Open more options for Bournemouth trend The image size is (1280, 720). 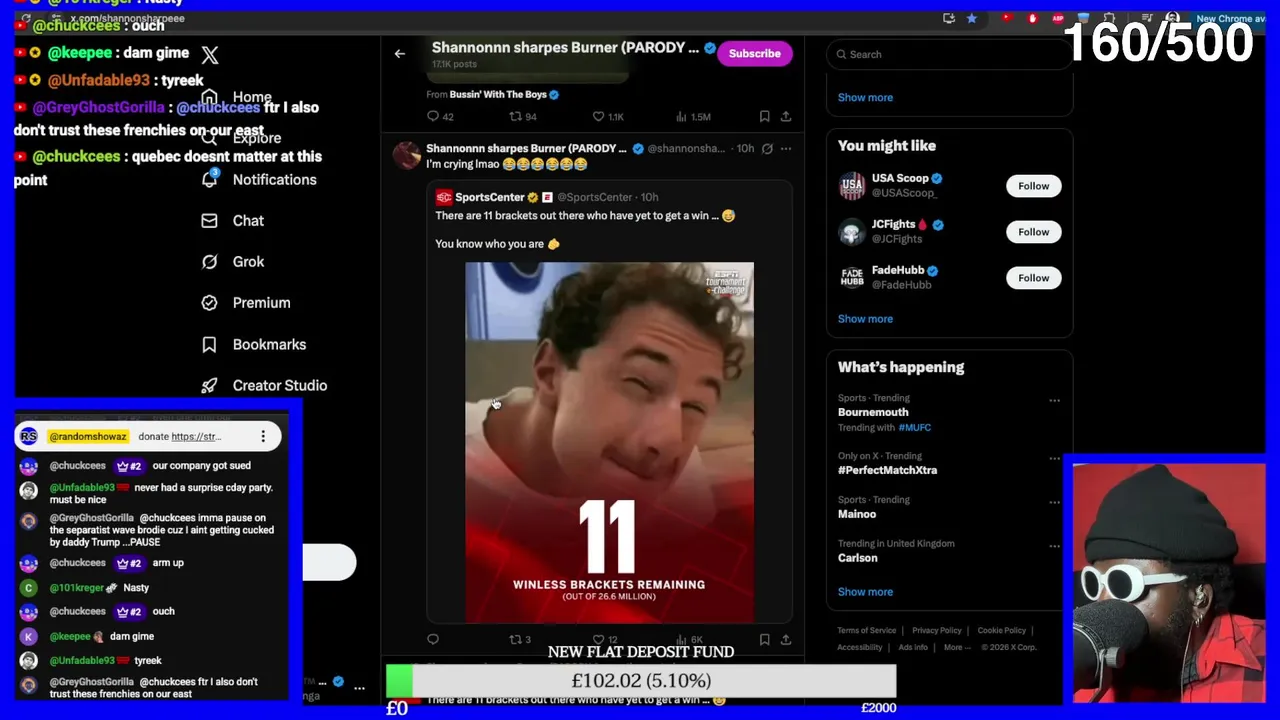pos(1054,400)
